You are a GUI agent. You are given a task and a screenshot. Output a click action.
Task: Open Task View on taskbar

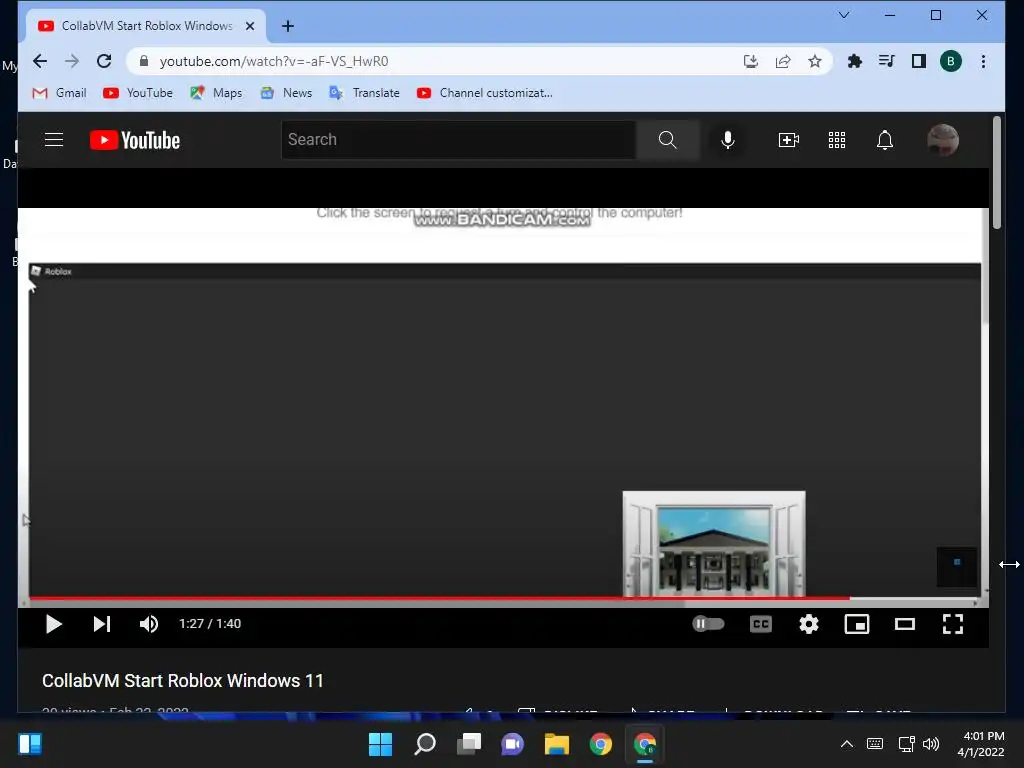click(x=469, y=744)
